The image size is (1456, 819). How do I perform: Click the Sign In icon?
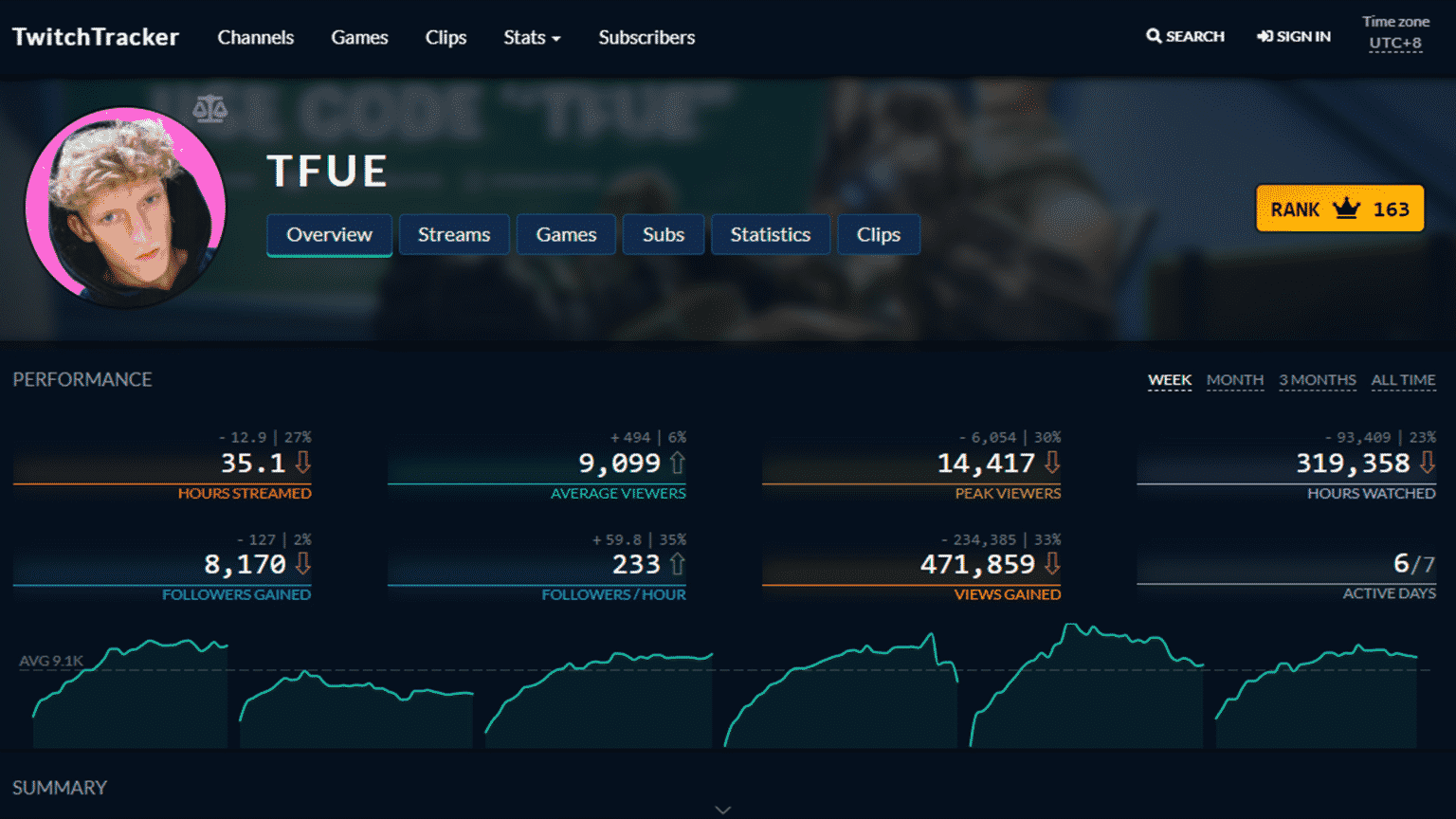(x=1264, y=36)
